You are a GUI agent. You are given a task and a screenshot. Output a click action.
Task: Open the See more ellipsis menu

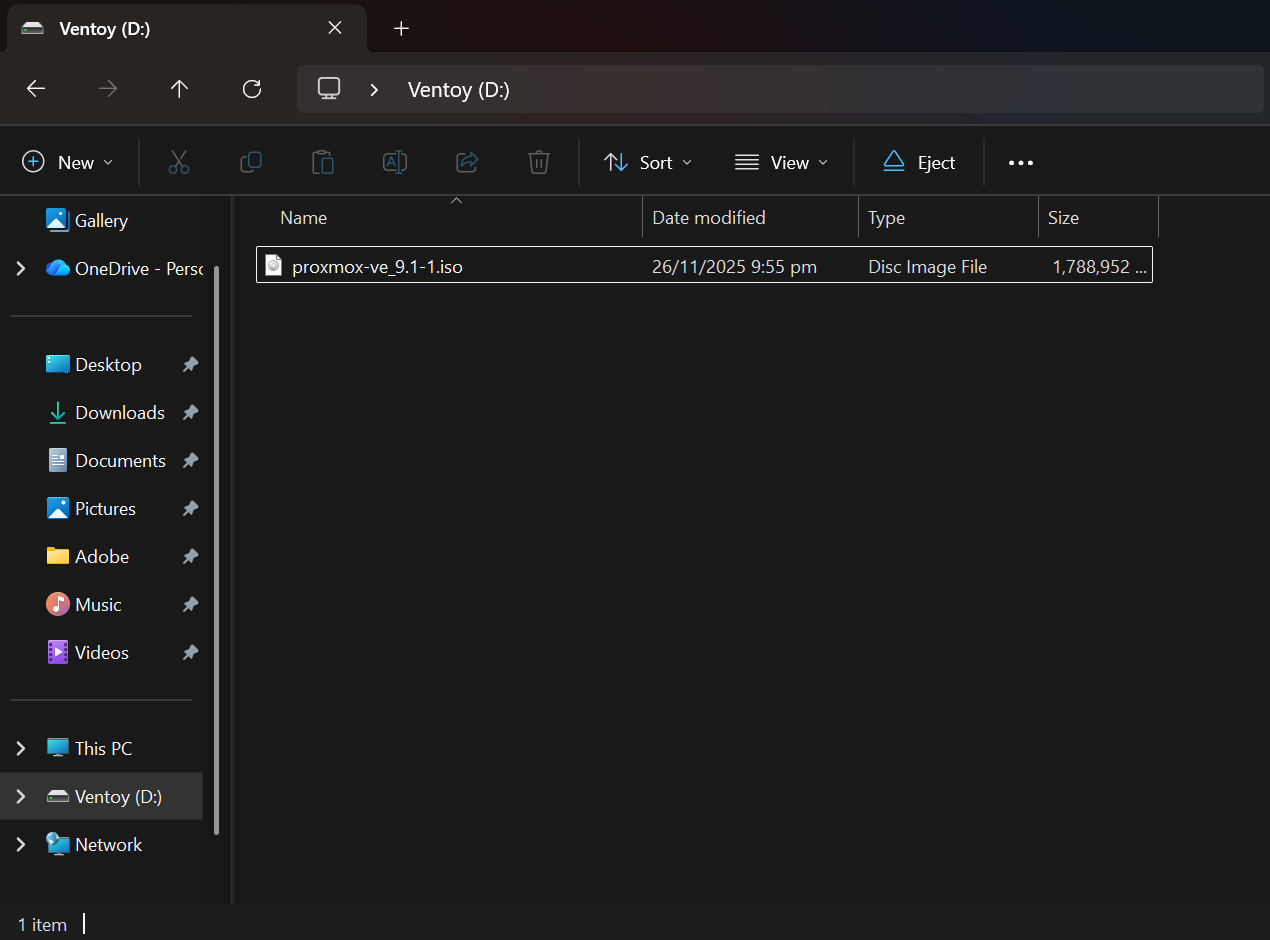coord(1020,162)
